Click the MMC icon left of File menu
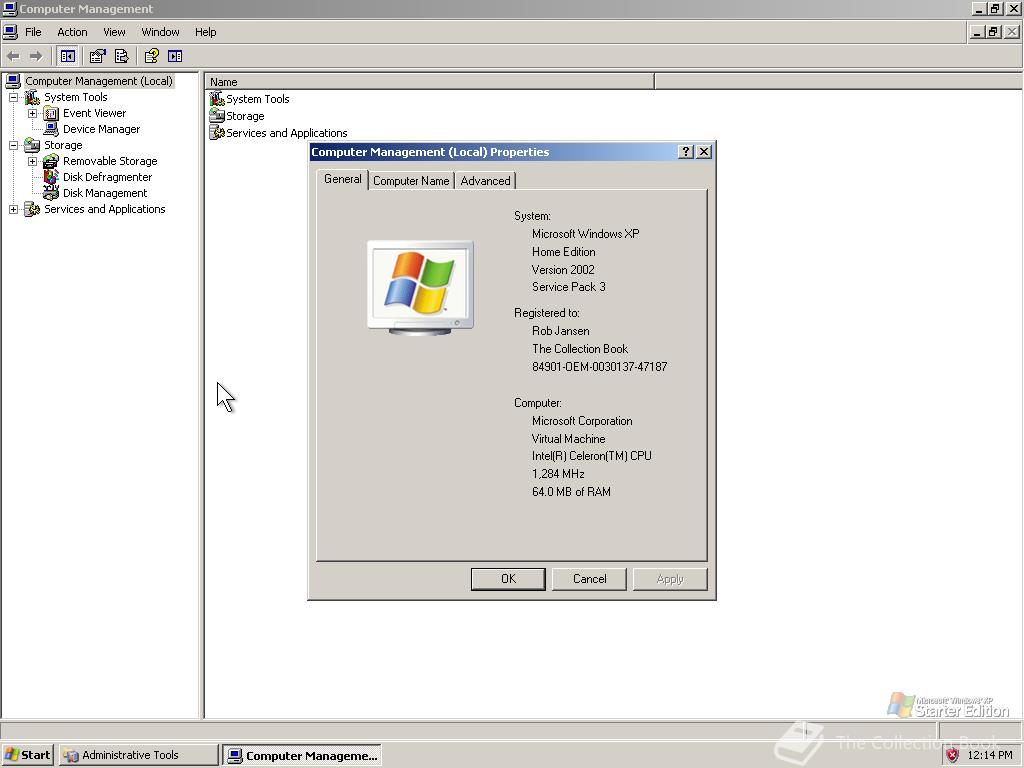The height and width of the screenshot is (768, 1024). (x=10, y=32)
